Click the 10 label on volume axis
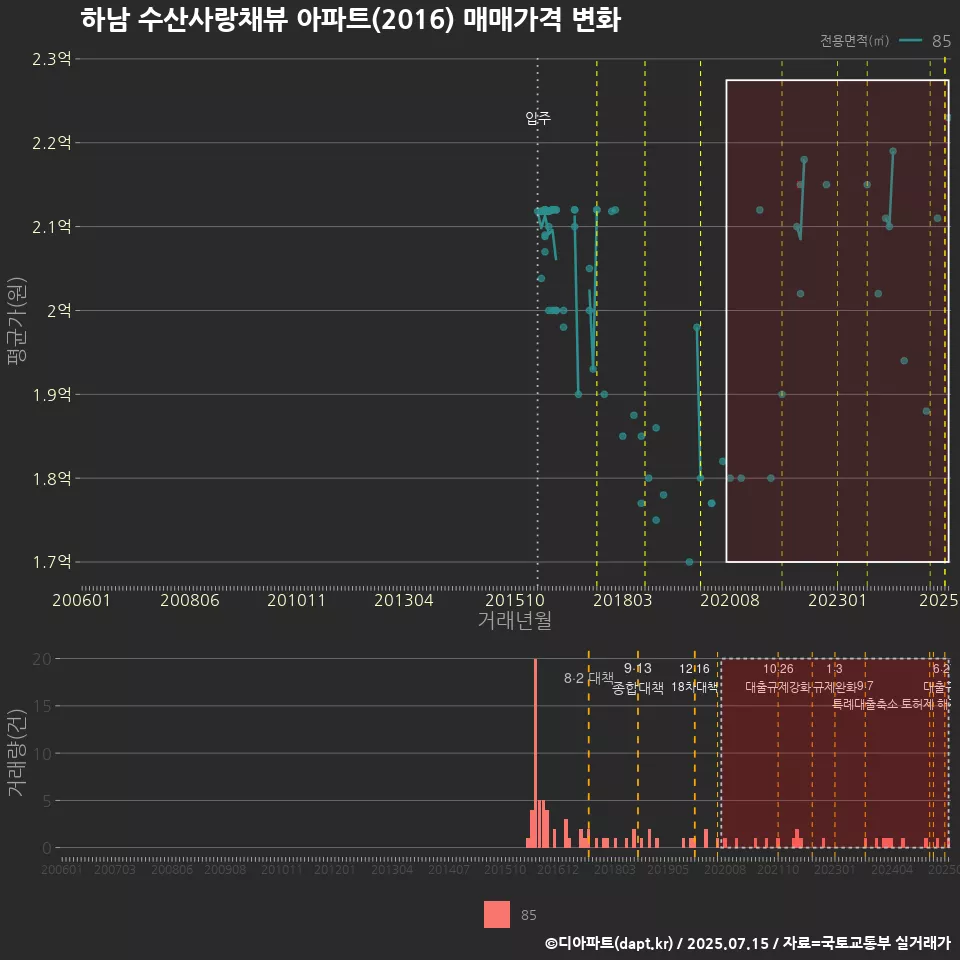 (x=42, y=754)
